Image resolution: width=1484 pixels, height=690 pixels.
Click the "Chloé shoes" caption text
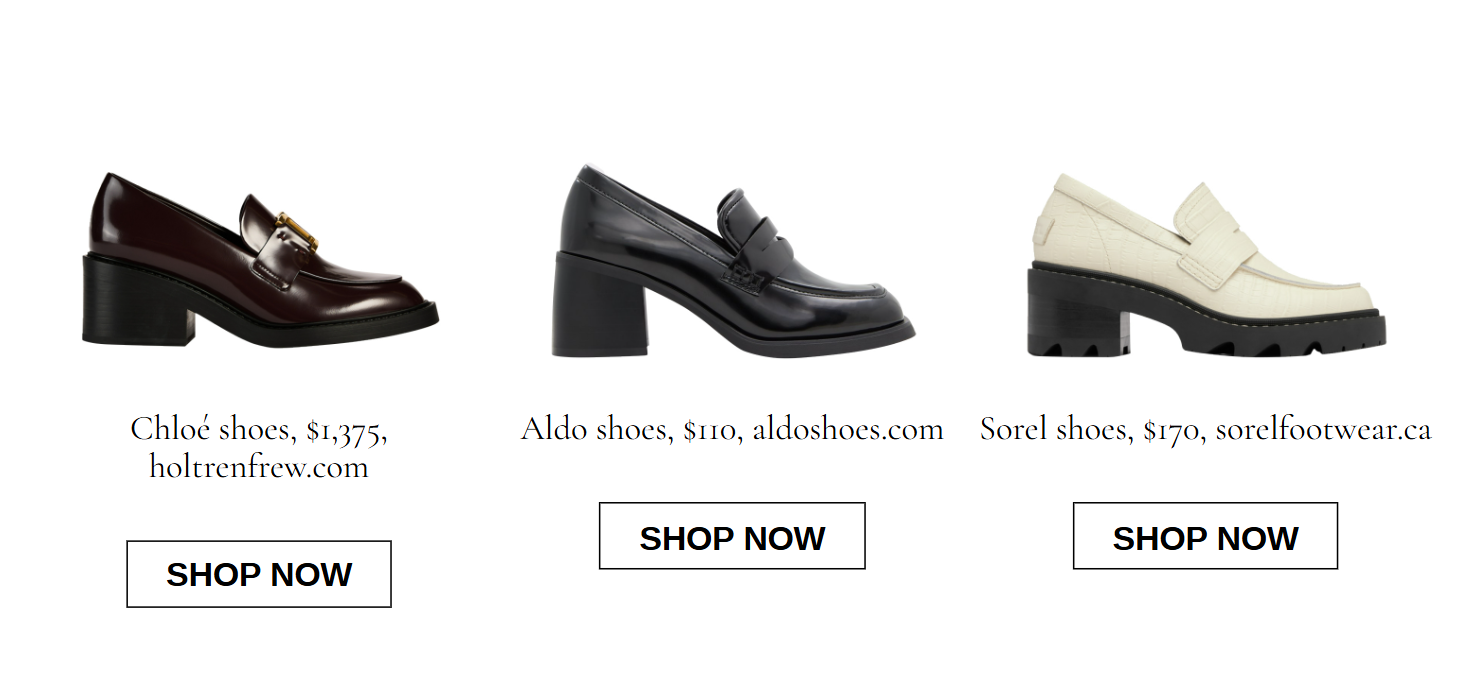tap(210, 429)
